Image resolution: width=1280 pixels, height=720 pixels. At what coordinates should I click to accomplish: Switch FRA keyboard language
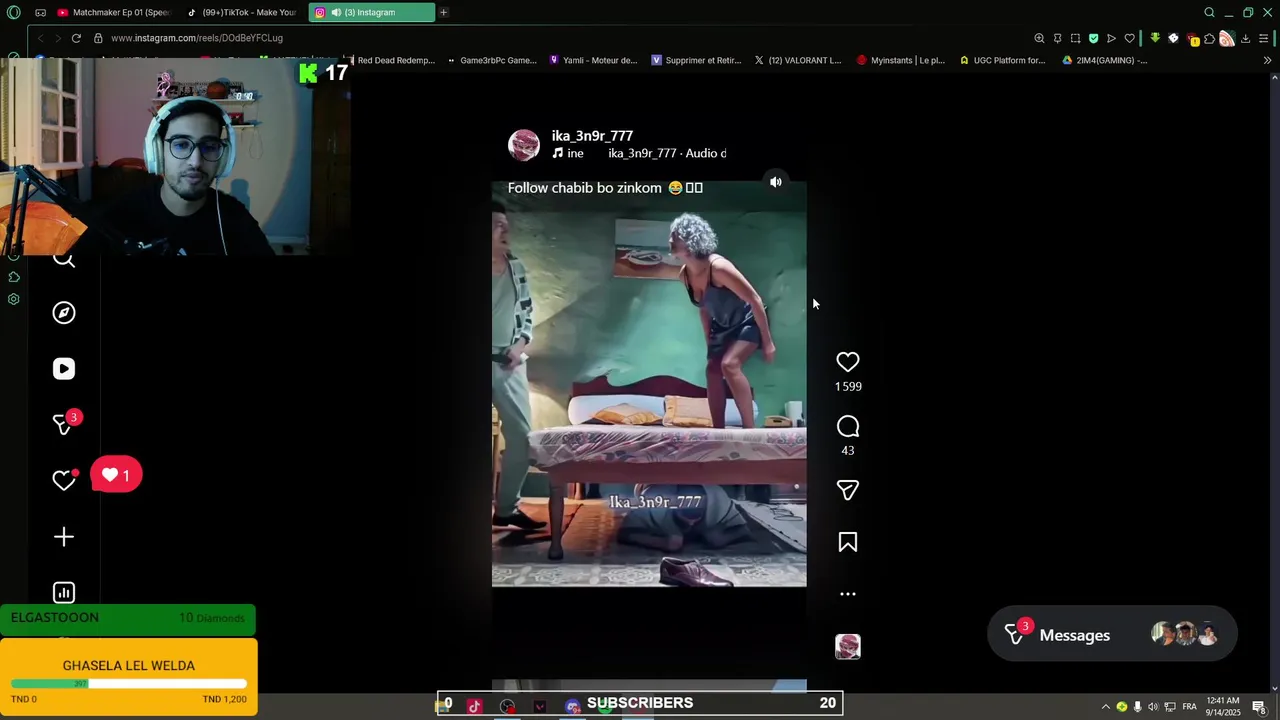(1189, 707)
